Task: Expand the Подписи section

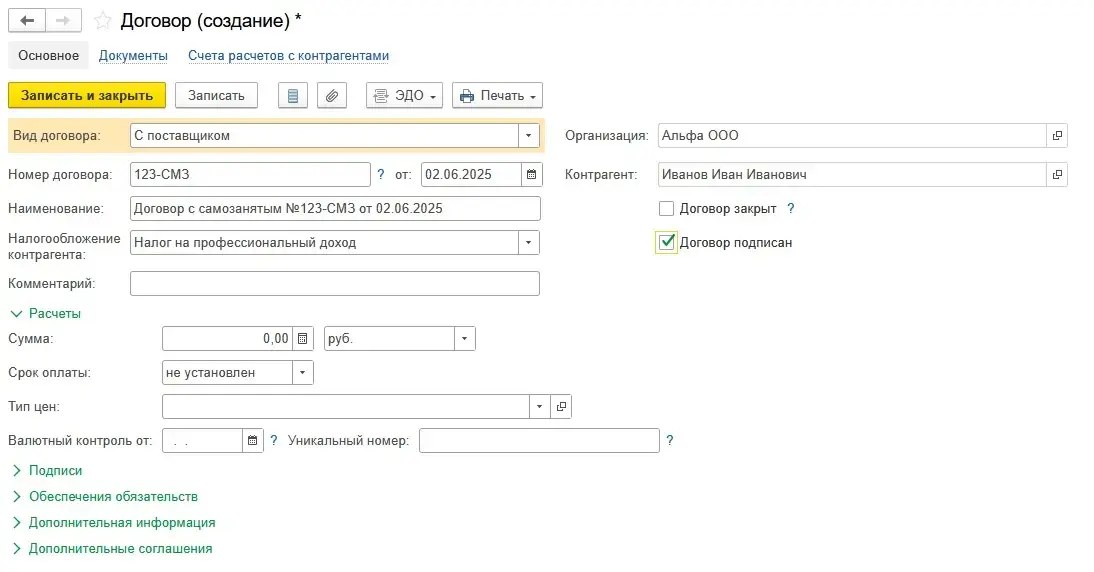Action: (x=55, y=470)
